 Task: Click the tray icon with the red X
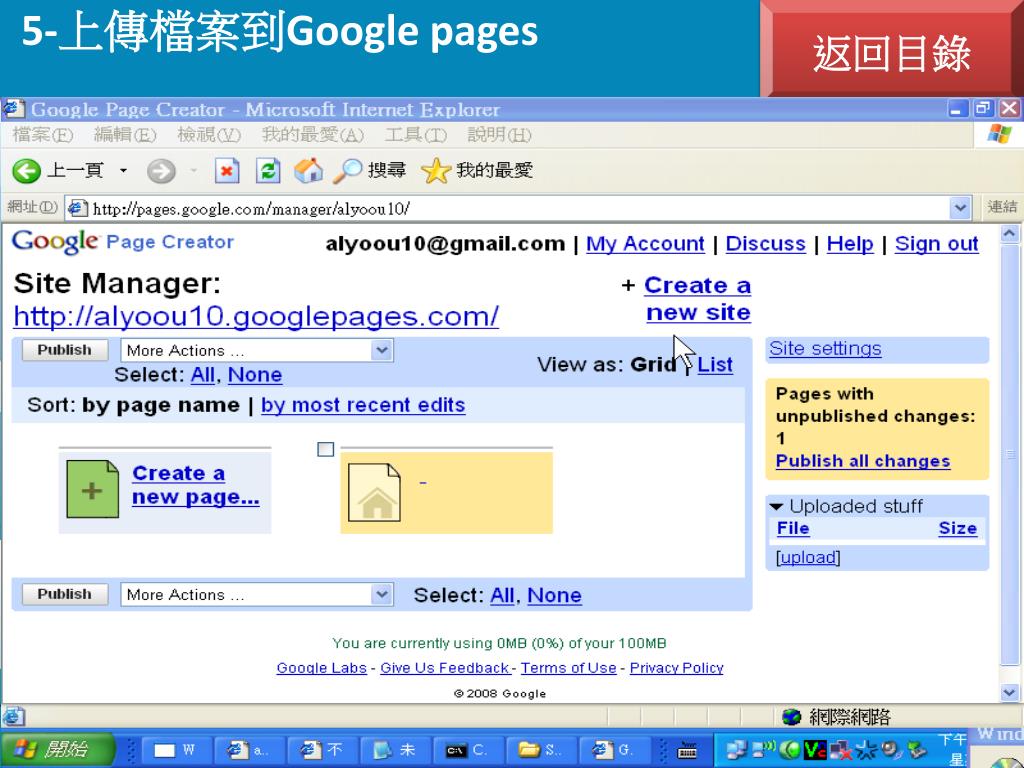[841, 751]
